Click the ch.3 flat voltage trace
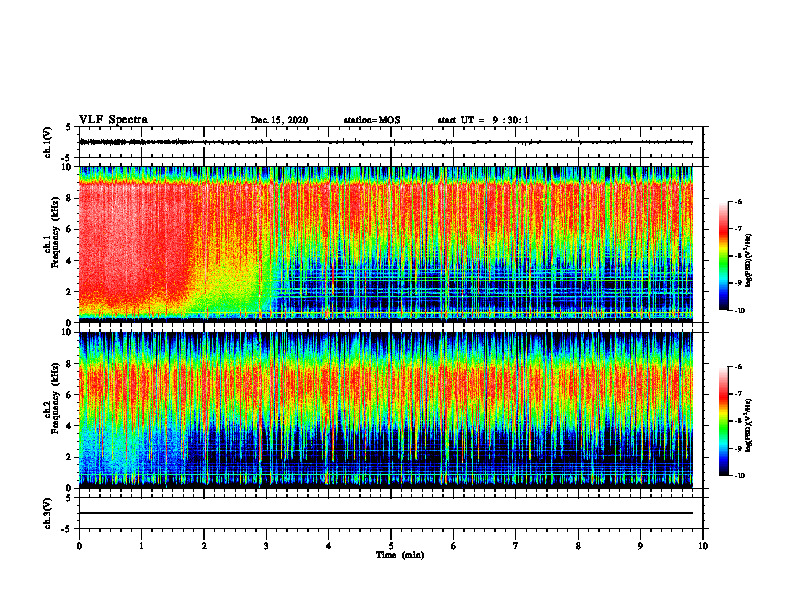792x612 pixels. click(x=386, y=513)
